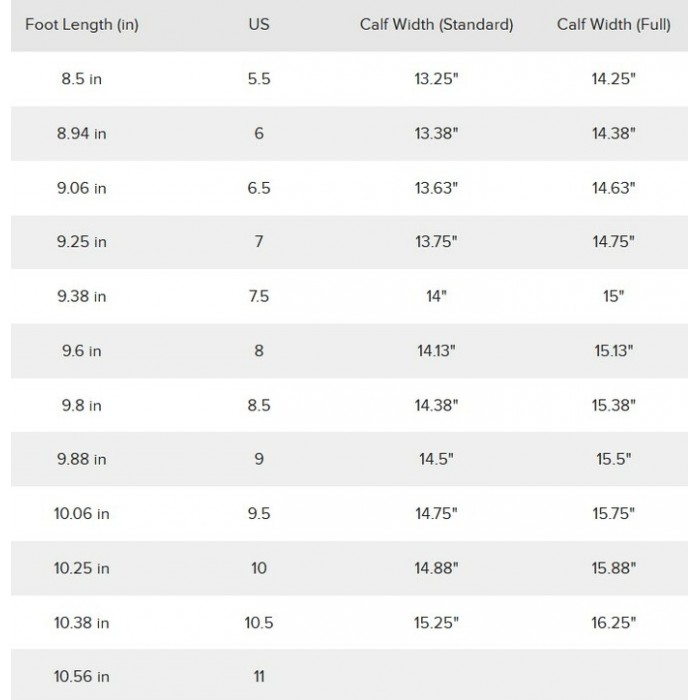Image resolution: width=700 pixels, height=700 pixels.
Task: Click US size 6 cell
Action: [259, 133]
